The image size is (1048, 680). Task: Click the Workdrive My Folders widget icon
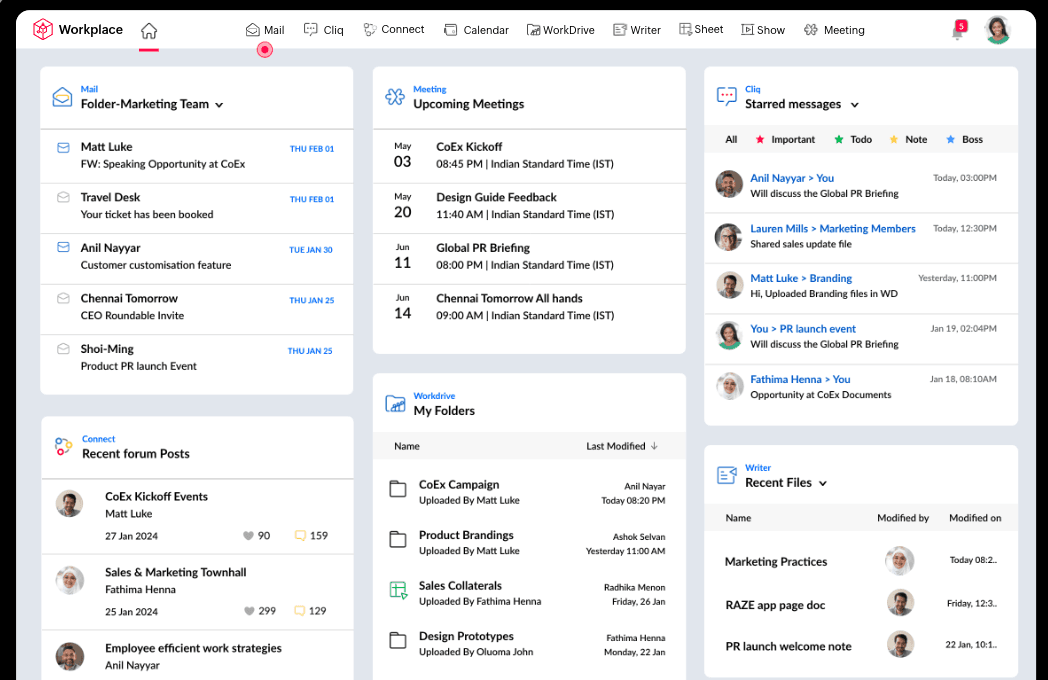coord(396,404)
